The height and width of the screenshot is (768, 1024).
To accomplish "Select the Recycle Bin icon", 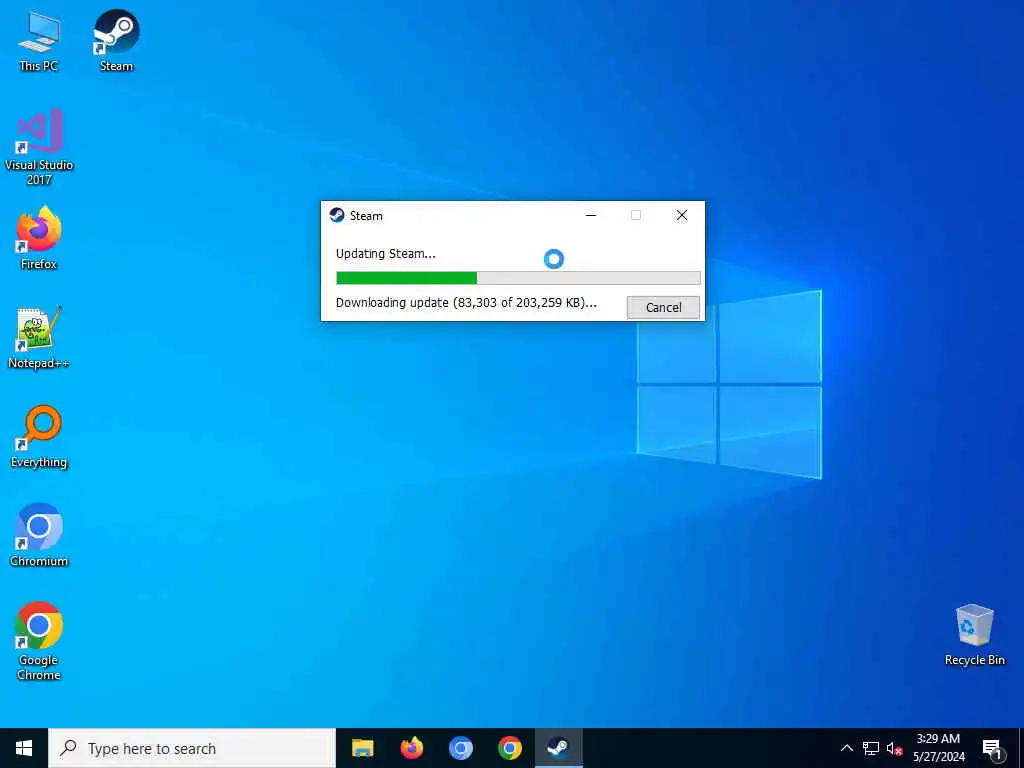I will point(974,635).
